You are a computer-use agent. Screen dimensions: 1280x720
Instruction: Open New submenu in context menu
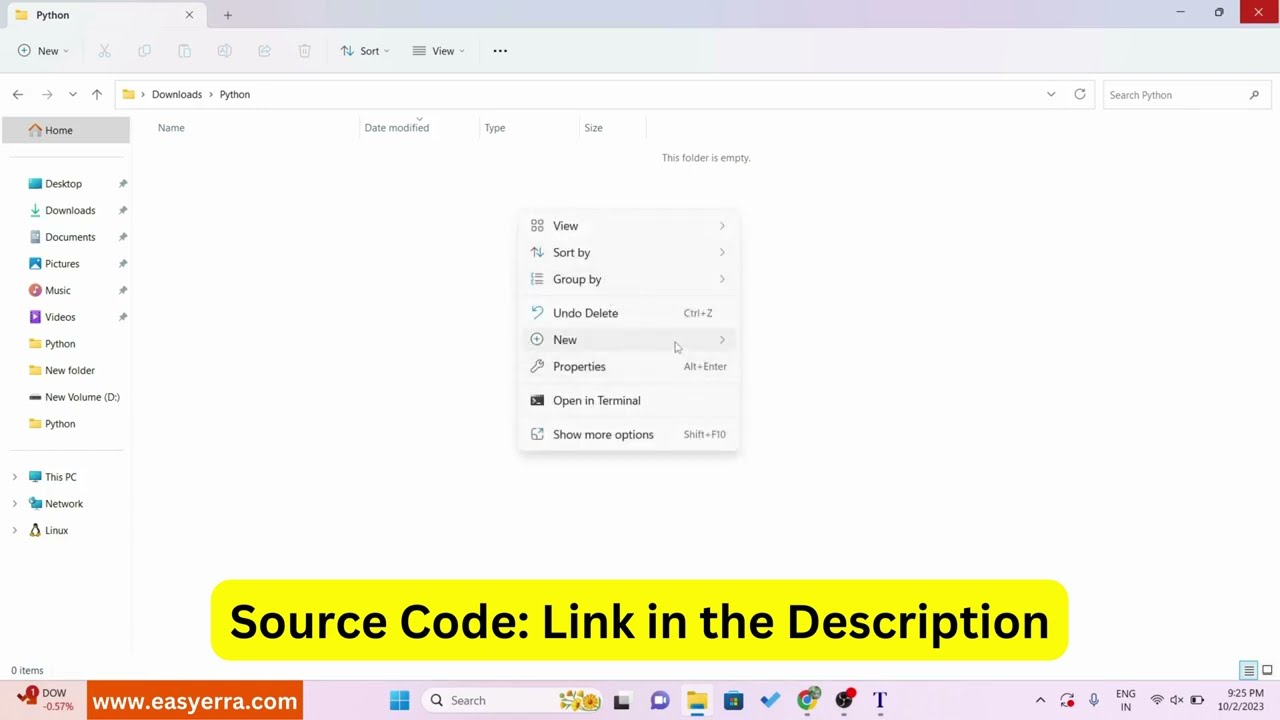[628, 340]
